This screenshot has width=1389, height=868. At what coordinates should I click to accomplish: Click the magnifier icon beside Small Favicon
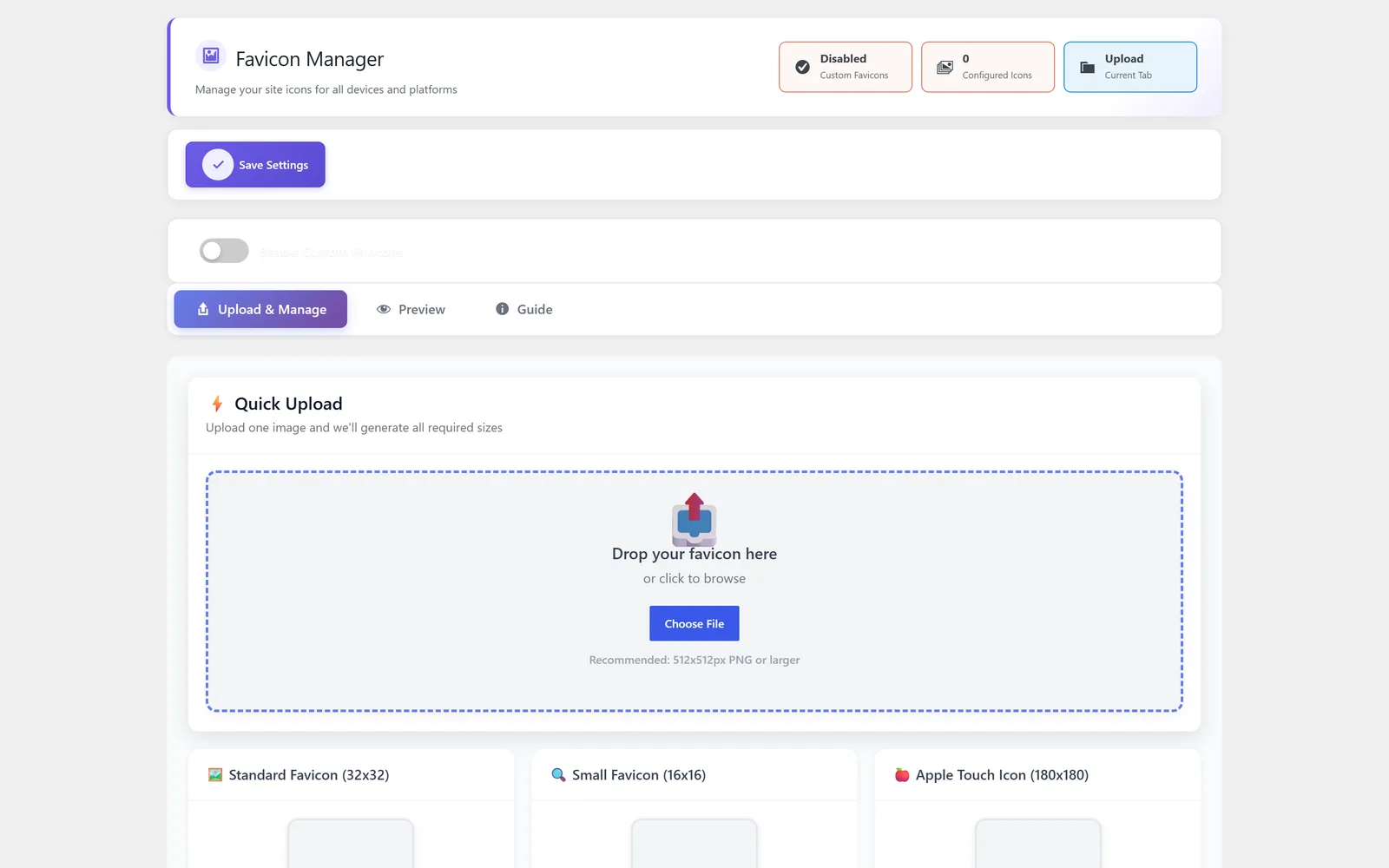click(558, 775)
